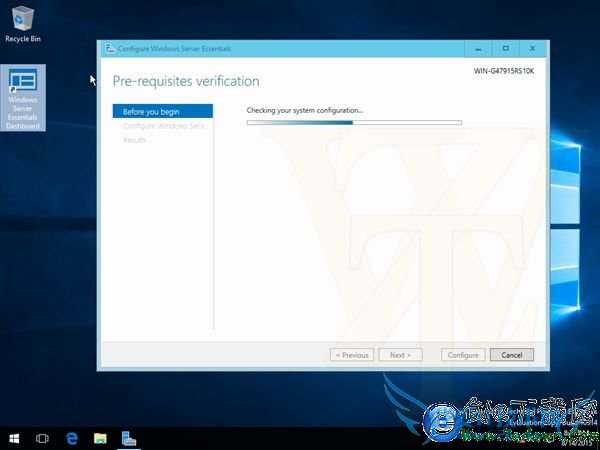This screenshot has width=600, height=450.
Task: Click the Next button
Action: (x=401, y=355)
